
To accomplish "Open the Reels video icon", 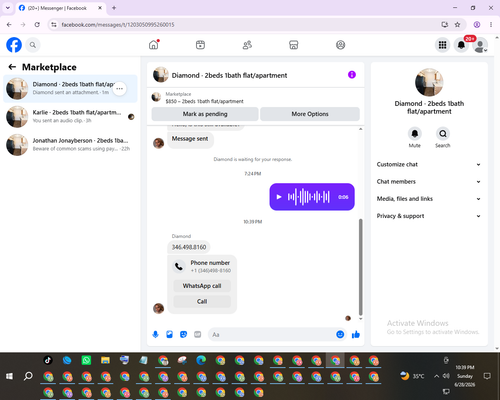I will (x=200, y=45).
